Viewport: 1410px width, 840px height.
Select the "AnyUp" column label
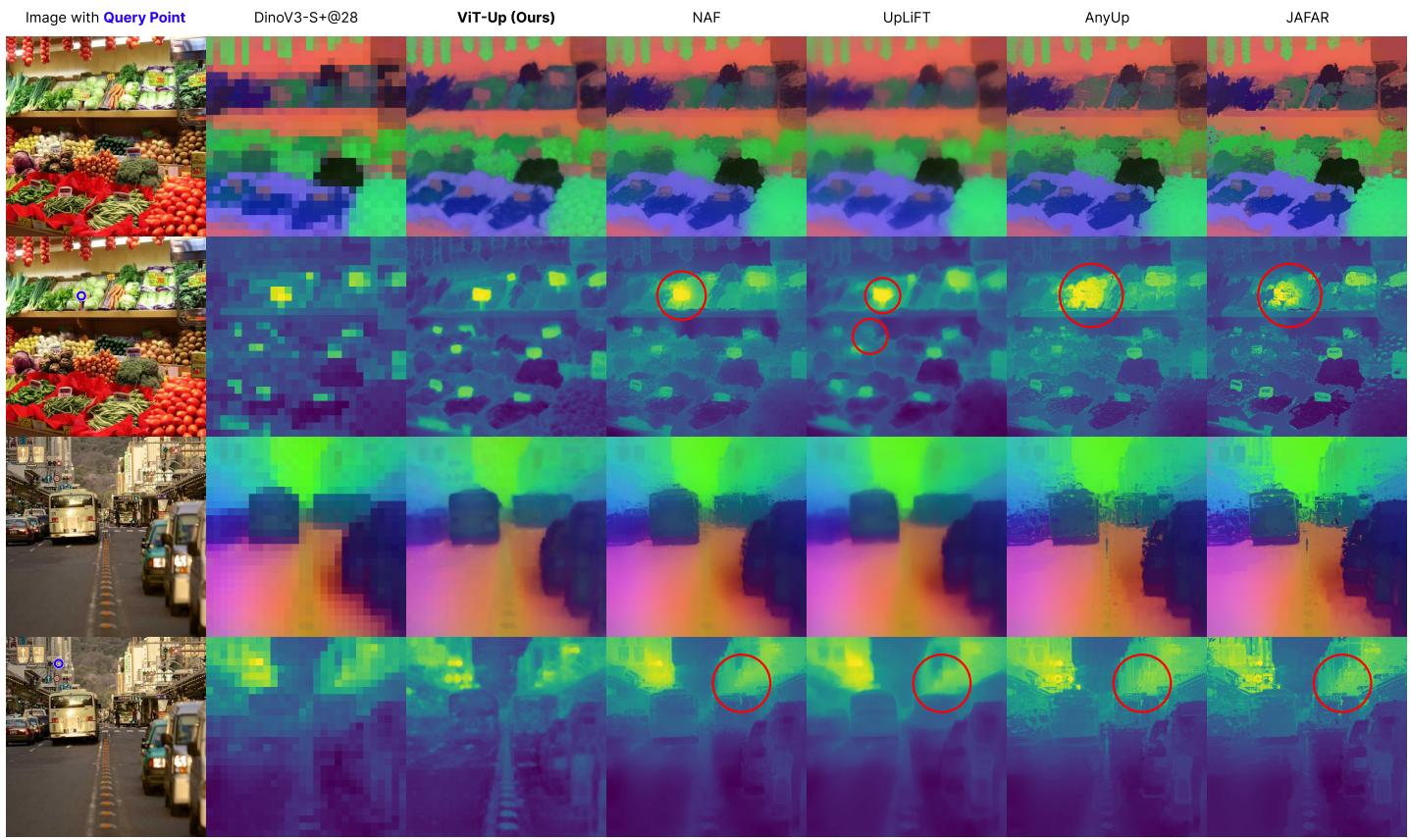tap(1106, 18)
